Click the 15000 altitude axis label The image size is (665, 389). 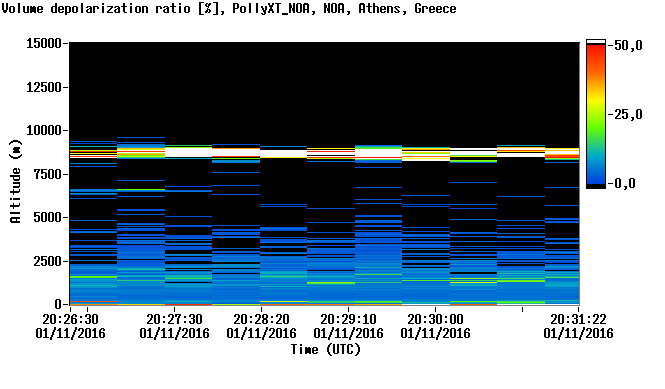(44, 43)
